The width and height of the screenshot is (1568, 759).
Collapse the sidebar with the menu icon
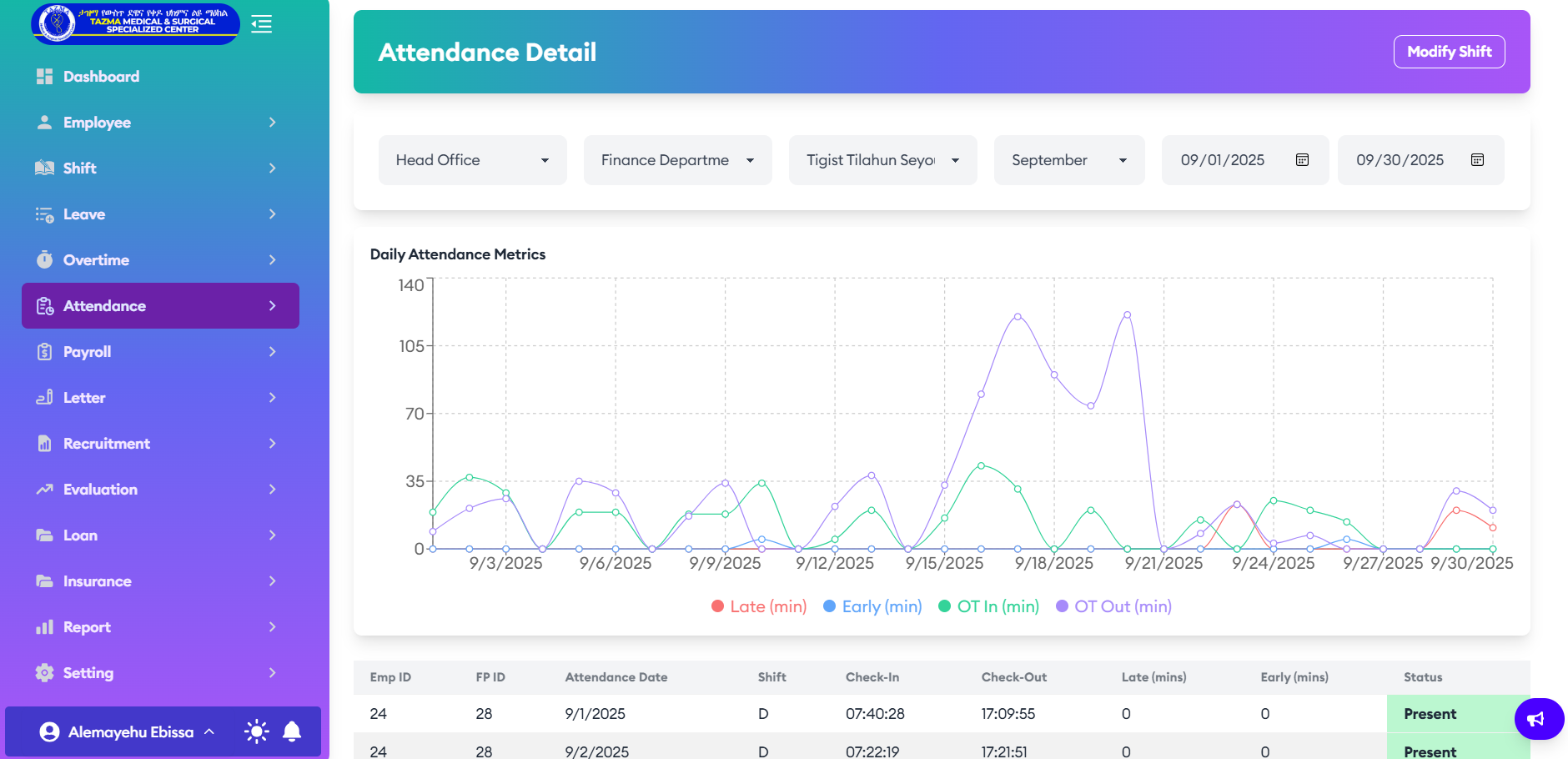262,24
